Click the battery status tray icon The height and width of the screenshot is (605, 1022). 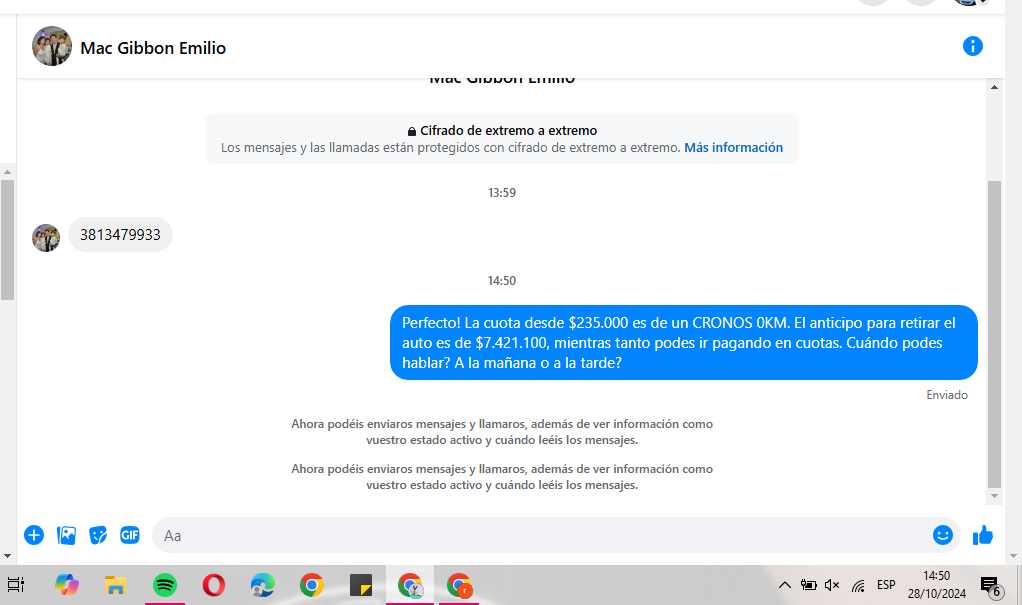[808, 585]
